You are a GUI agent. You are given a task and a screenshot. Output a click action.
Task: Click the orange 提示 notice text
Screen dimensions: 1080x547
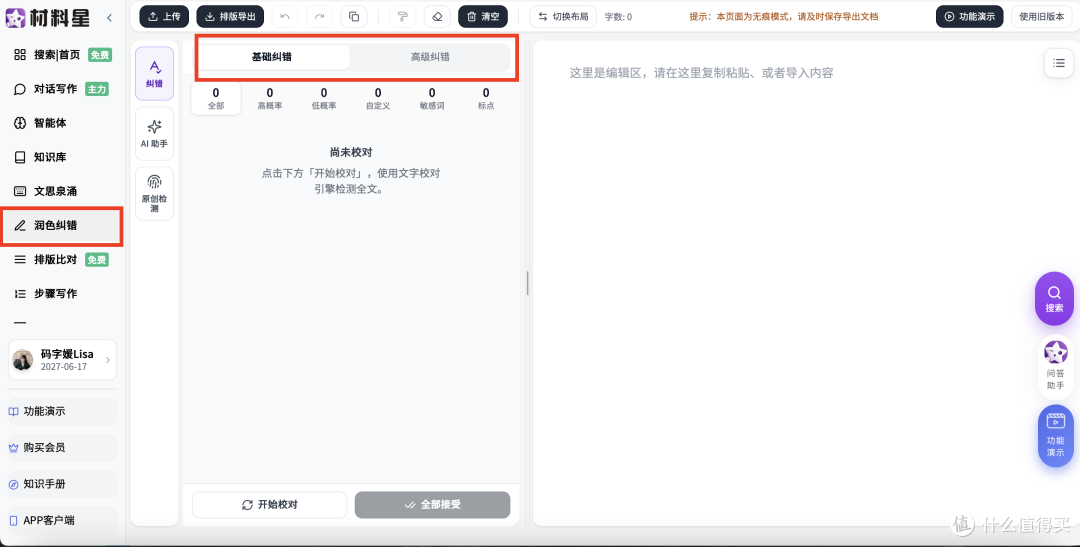click(x=784, y=17)
